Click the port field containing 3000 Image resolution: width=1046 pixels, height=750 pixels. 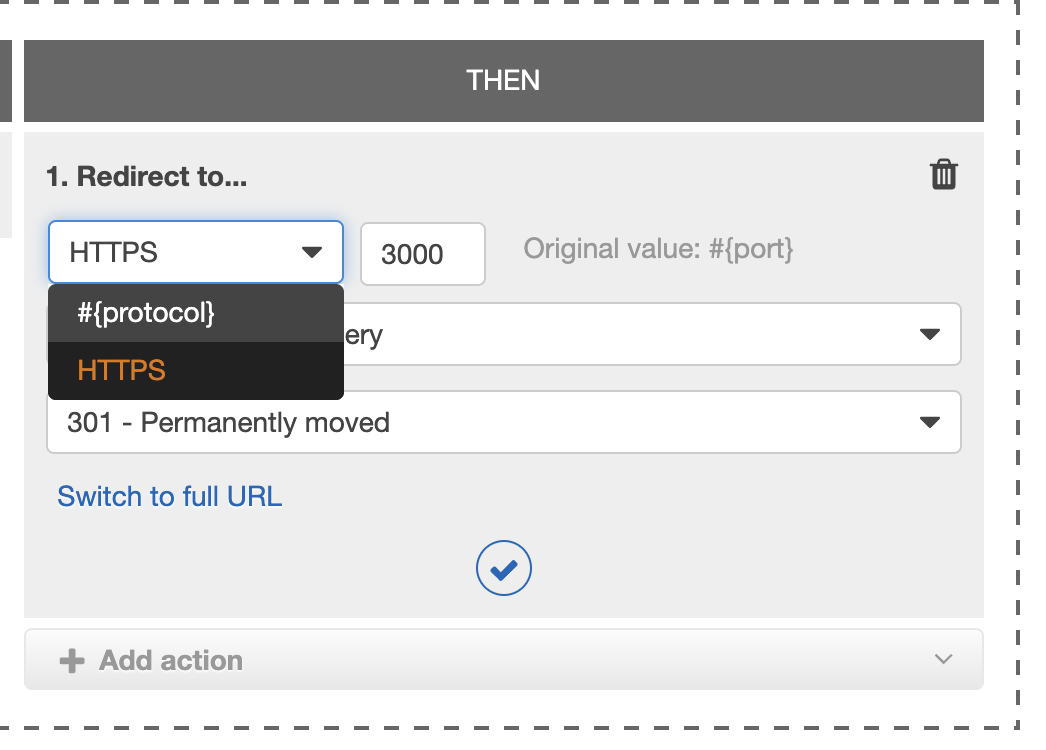(x=423, y=254)
